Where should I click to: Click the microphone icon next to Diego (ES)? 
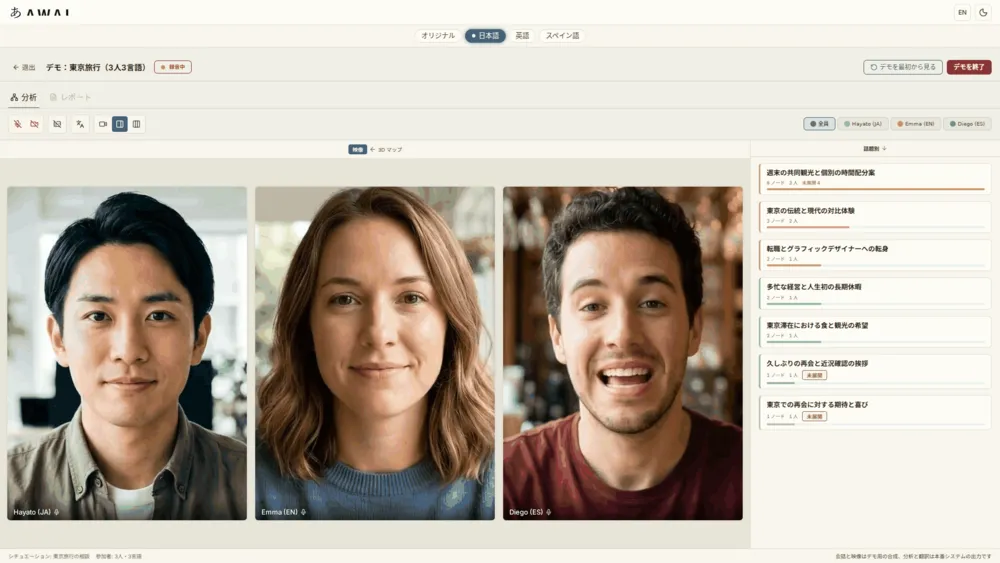tap(548, 512)
